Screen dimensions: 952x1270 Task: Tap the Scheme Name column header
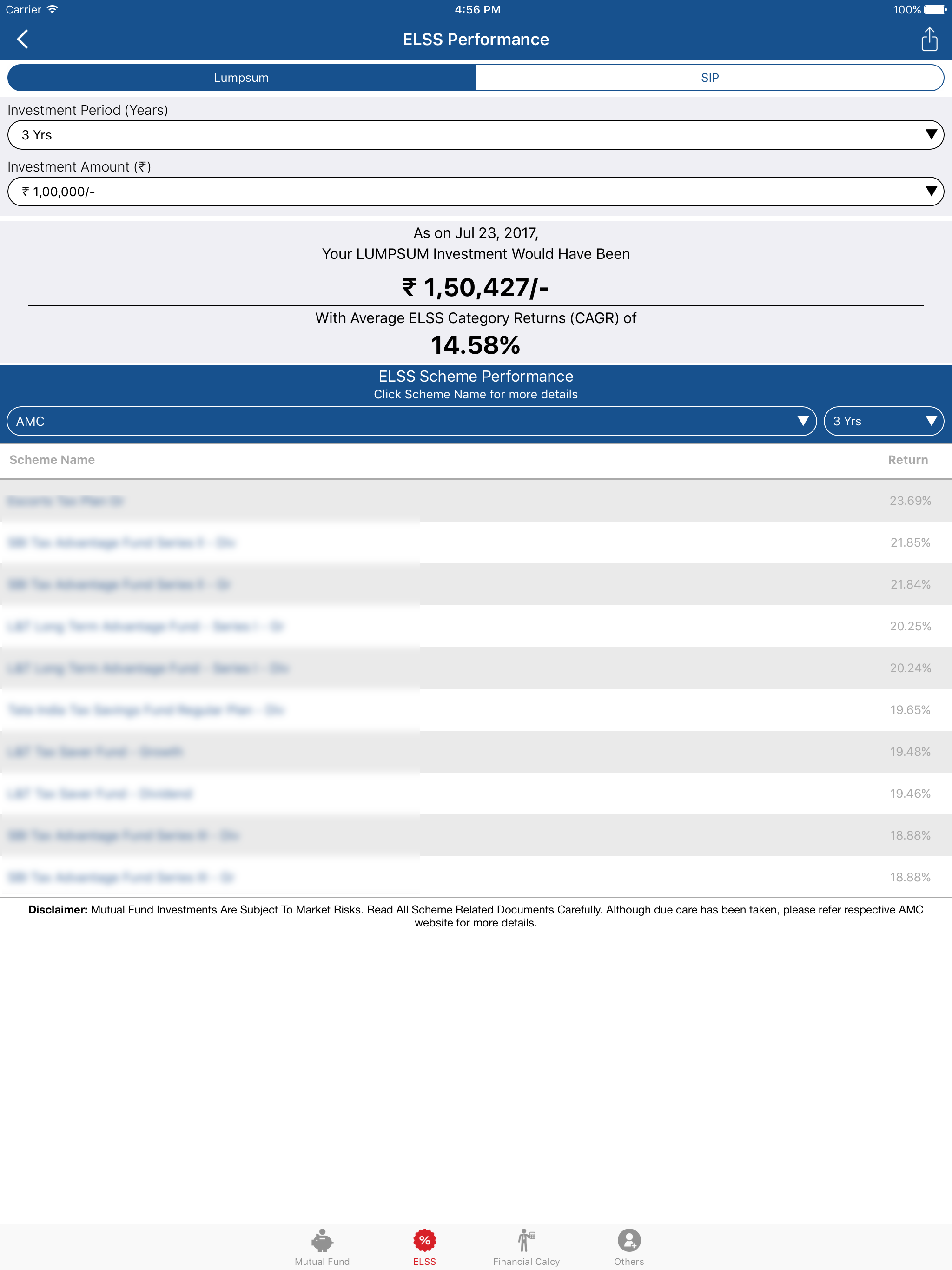pos(52,459)
